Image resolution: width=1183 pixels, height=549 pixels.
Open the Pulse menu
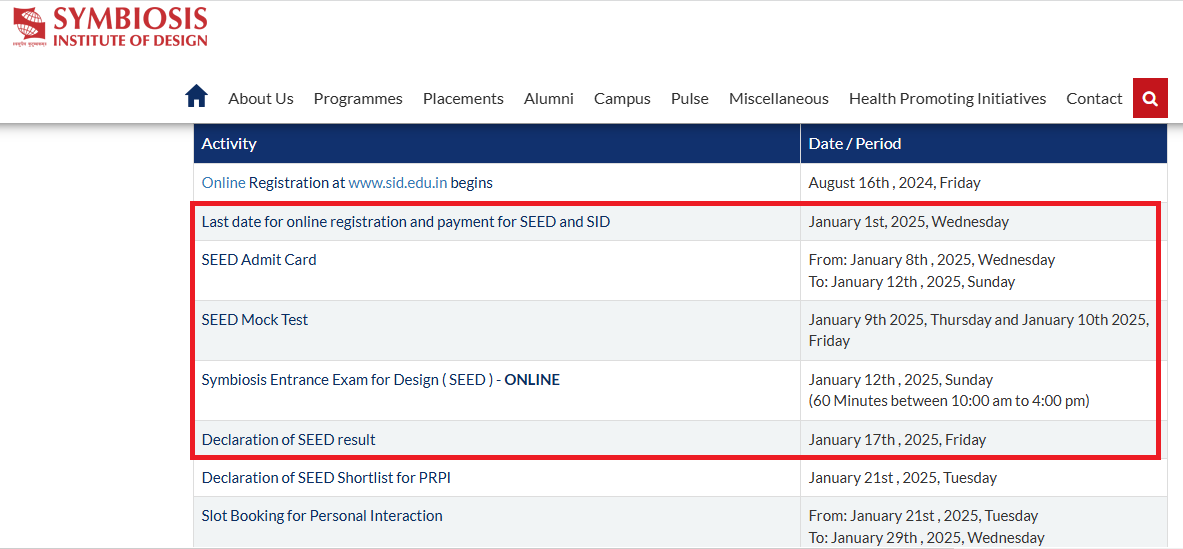[x=690, y=99]
